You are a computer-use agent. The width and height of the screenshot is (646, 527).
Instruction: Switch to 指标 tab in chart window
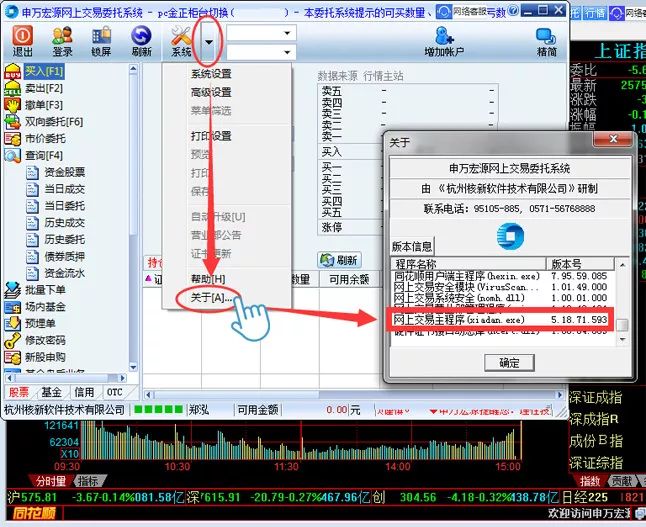pos(88,481)
